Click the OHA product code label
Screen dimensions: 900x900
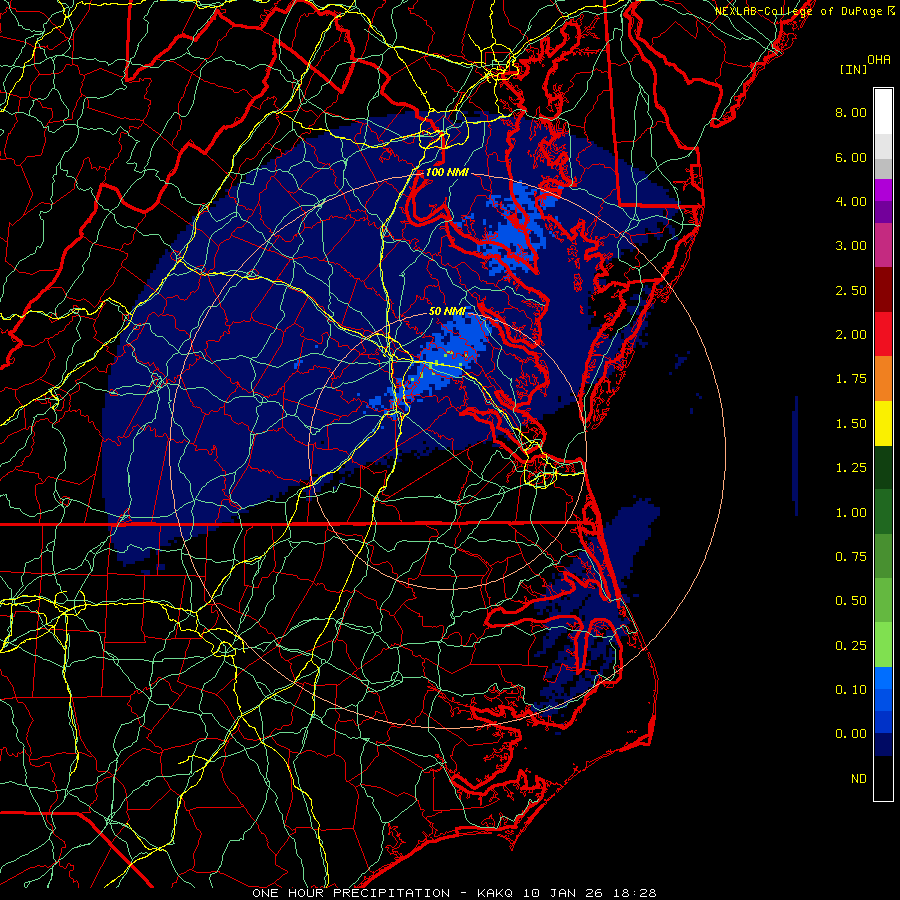click(879, 60)
